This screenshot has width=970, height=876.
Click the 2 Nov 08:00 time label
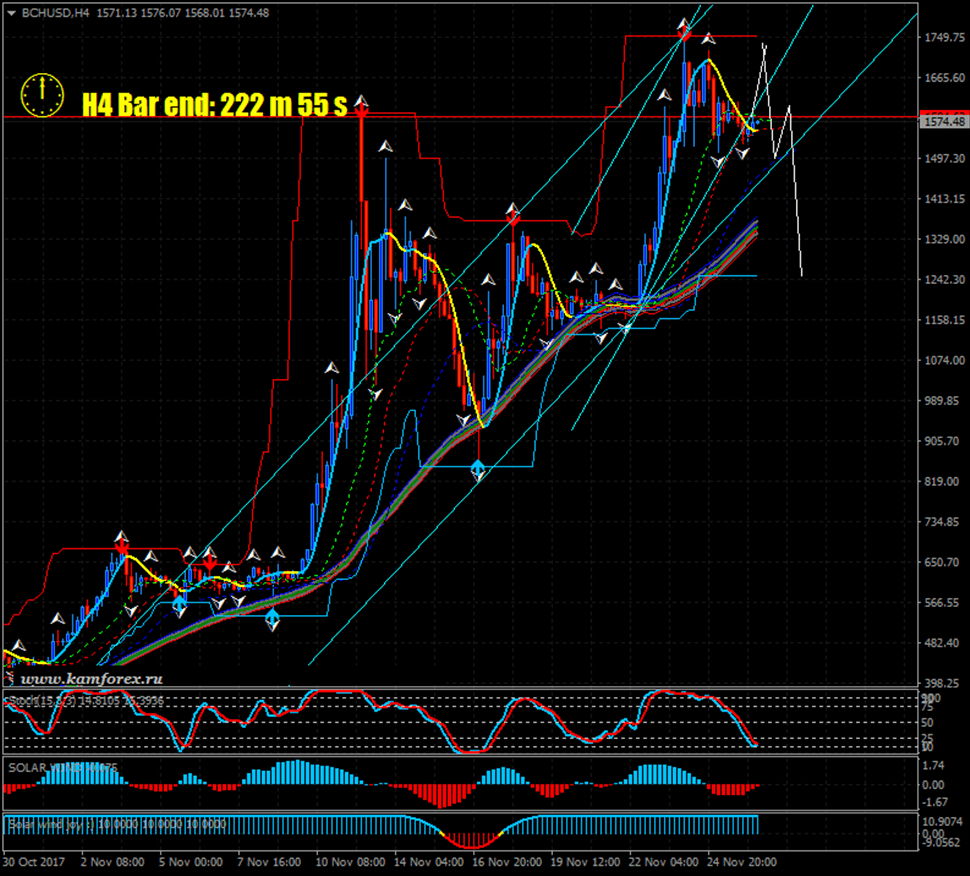pos(113,862)
